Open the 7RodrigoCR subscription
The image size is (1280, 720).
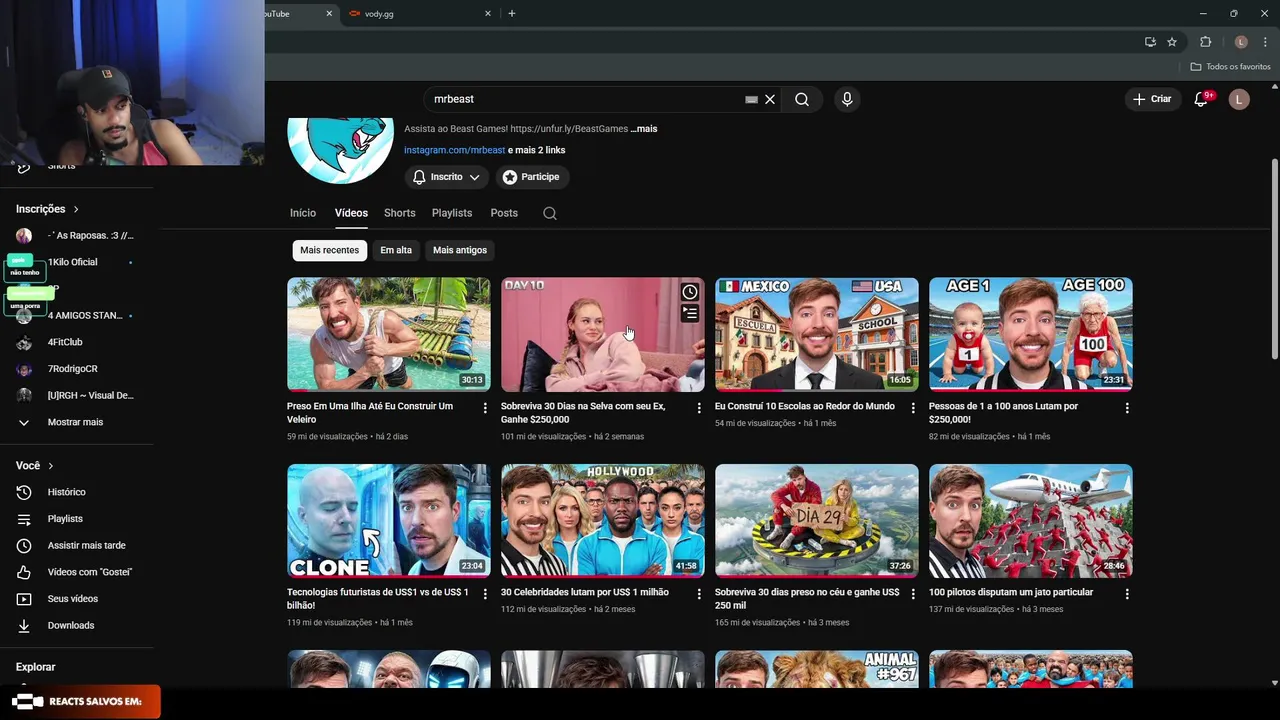coord(75,369)
